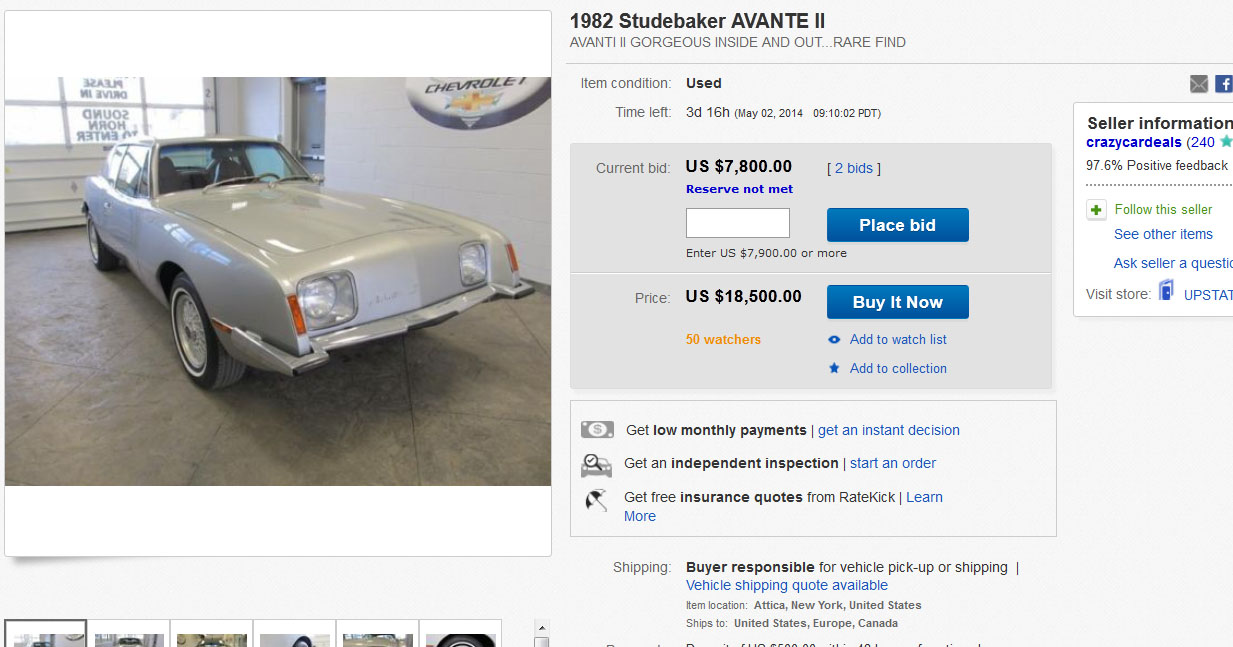Click the money icon for monthly payments

point(597,430)
